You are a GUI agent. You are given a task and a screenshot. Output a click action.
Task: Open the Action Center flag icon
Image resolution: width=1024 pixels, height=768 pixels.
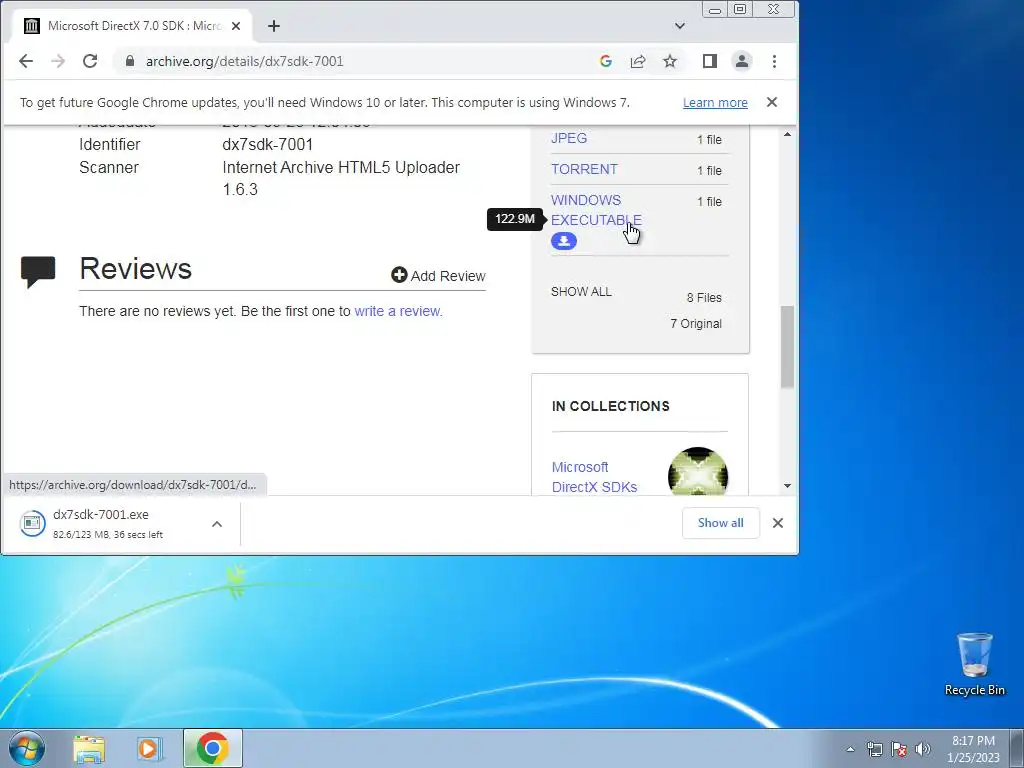coord(899,749)
